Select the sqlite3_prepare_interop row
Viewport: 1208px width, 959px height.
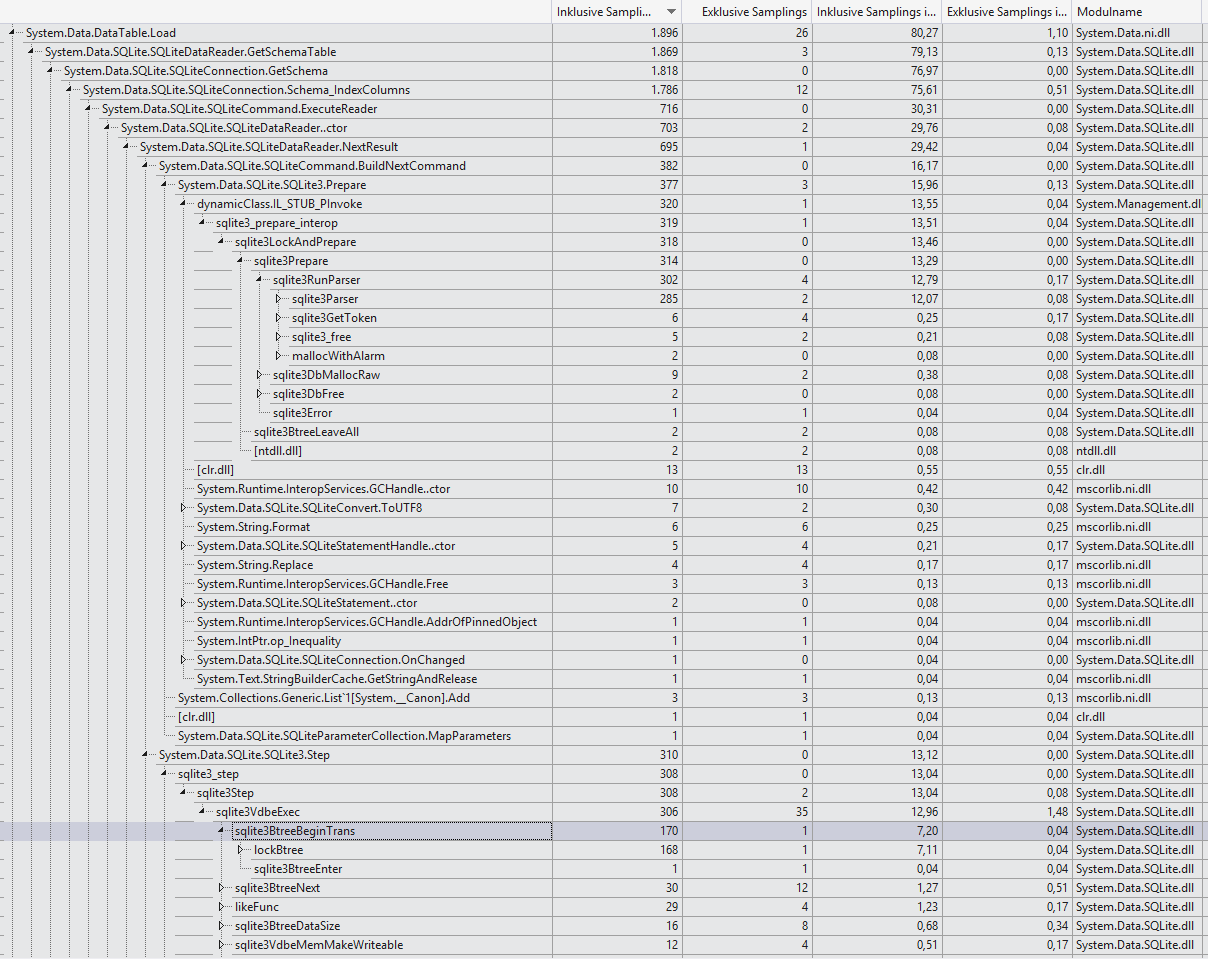[277, 223]
